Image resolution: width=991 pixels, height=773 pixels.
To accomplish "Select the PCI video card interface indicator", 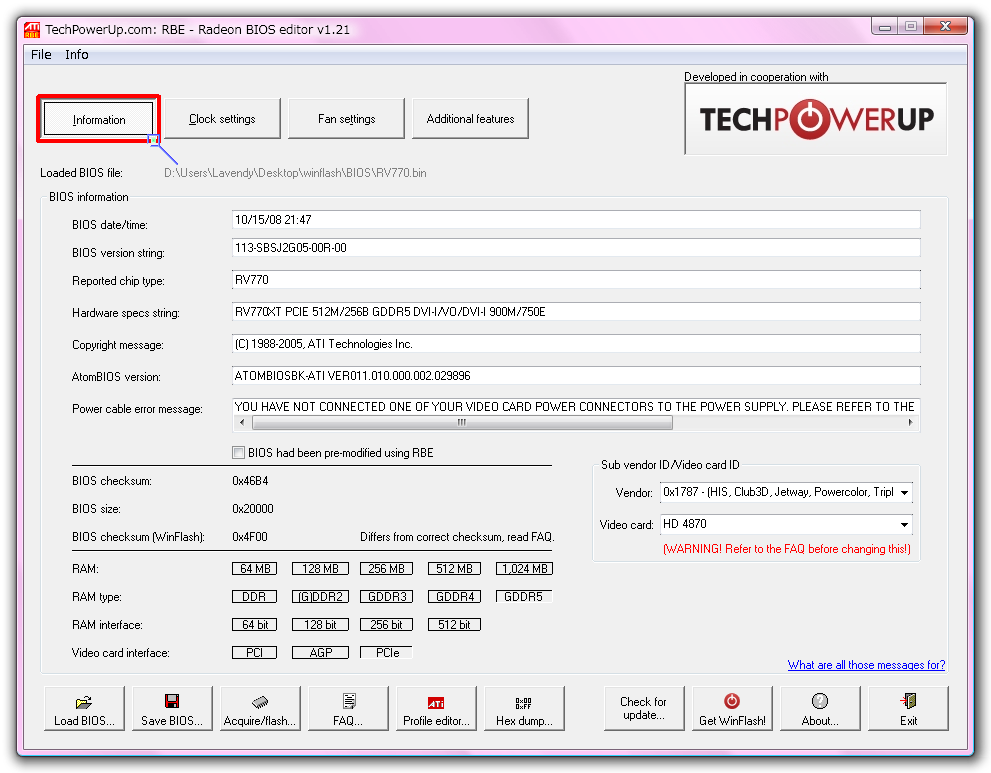I will click(x=255, y=652).
